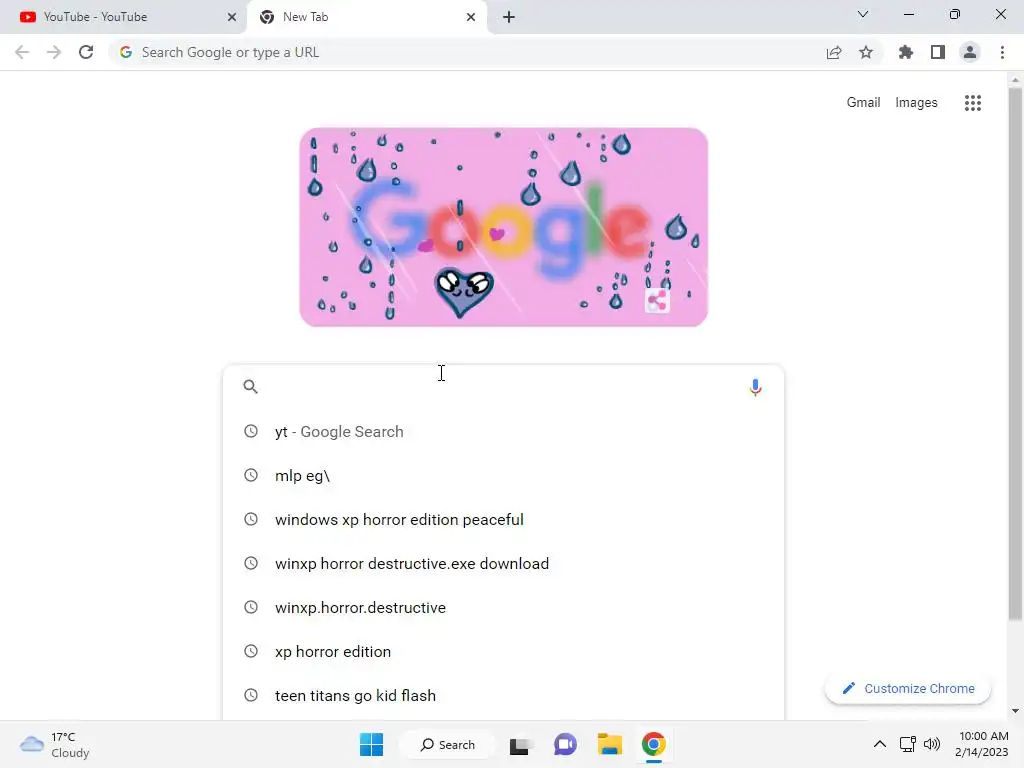Close the New Tab tab
1024x768 pixels.
point(471,17)
